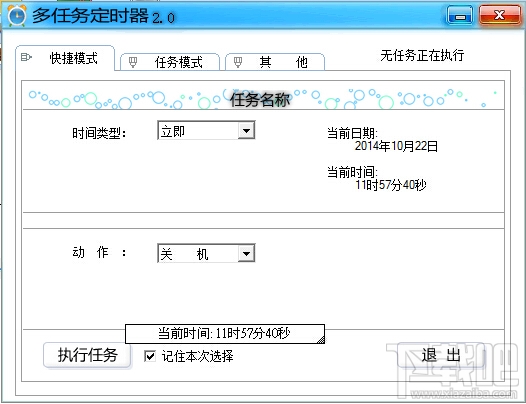Click the 无任务正在执行 status text
Screen dimensions: 526x404
pyautogui.click(x=422, y=55)
